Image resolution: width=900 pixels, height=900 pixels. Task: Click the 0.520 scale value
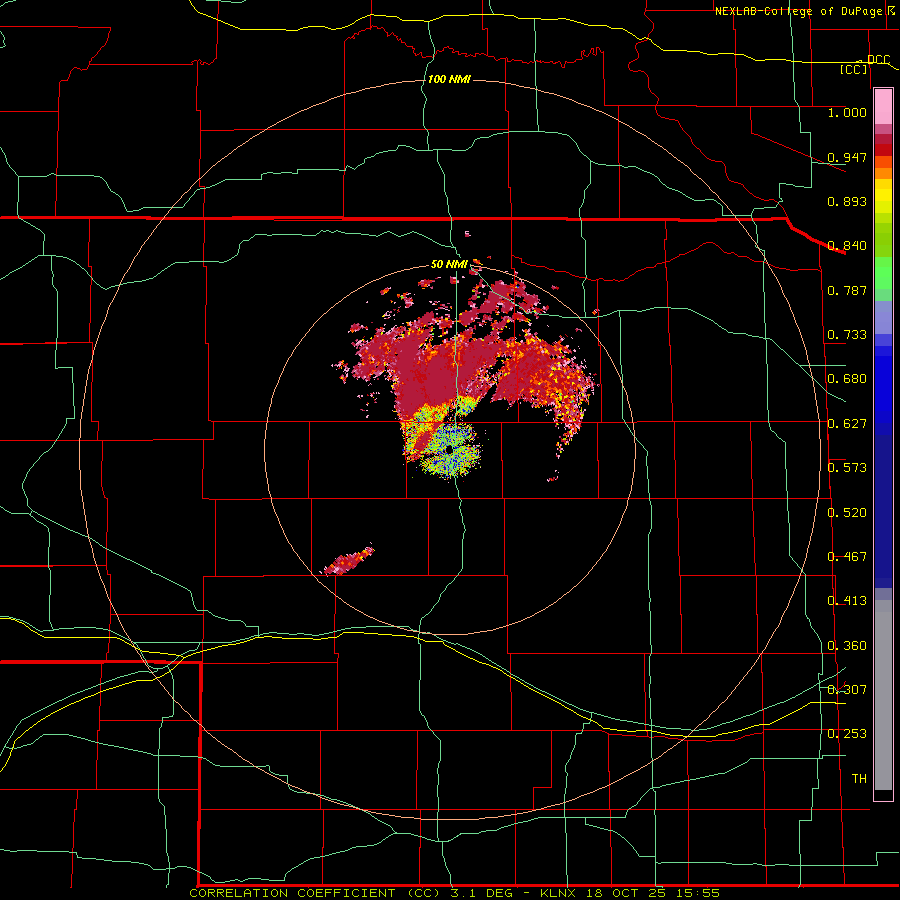(847, 513)
